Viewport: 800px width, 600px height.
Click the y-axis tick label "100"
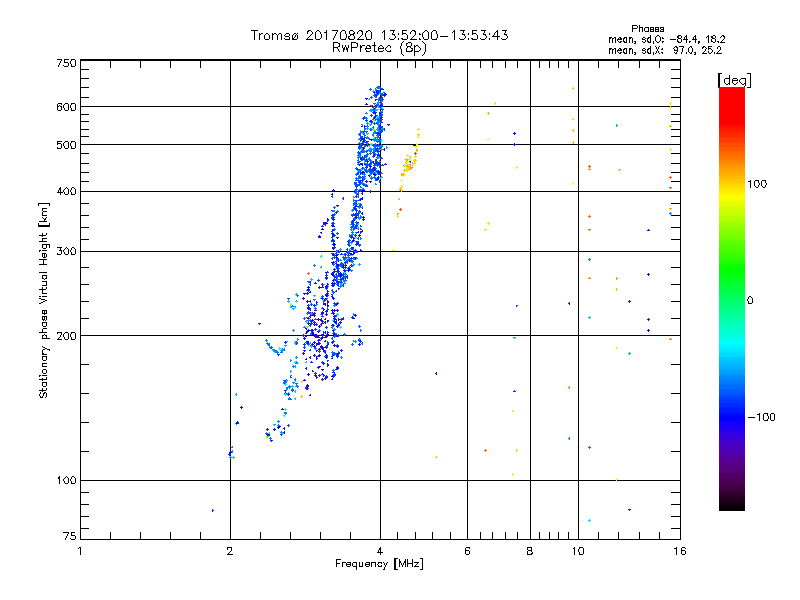(66, 480)
